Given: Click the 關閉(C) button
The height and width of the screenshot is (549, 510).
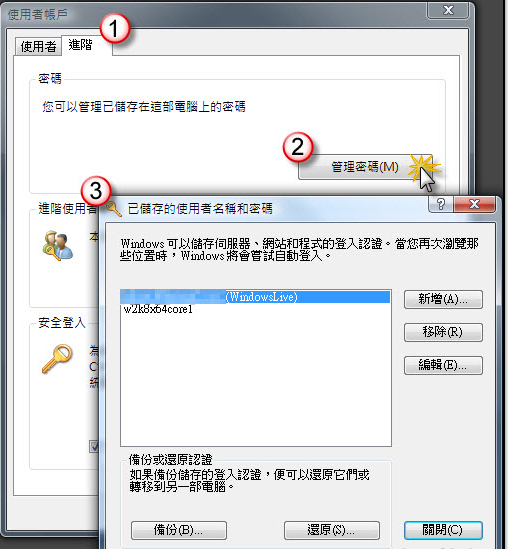Looking at the screenshot, I should click(x=443, y=530).
